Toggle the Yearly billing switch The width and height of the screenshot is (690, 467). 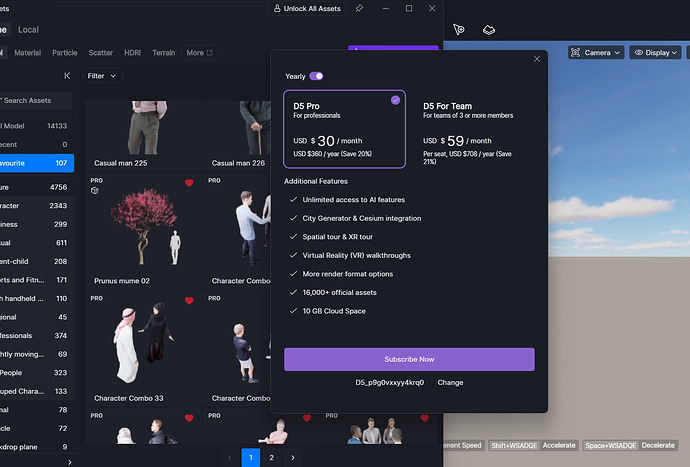316,76
